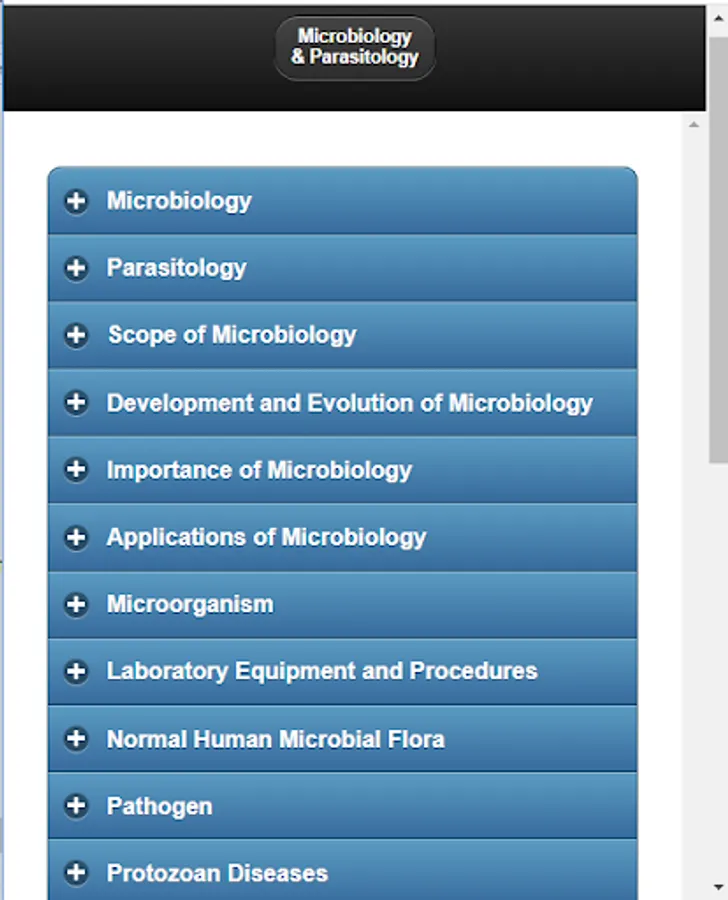Click the Protozoan Diseases heading text
Image resolution: width=728 pixels, height=900 pixels.
click(x=217, y=873)
